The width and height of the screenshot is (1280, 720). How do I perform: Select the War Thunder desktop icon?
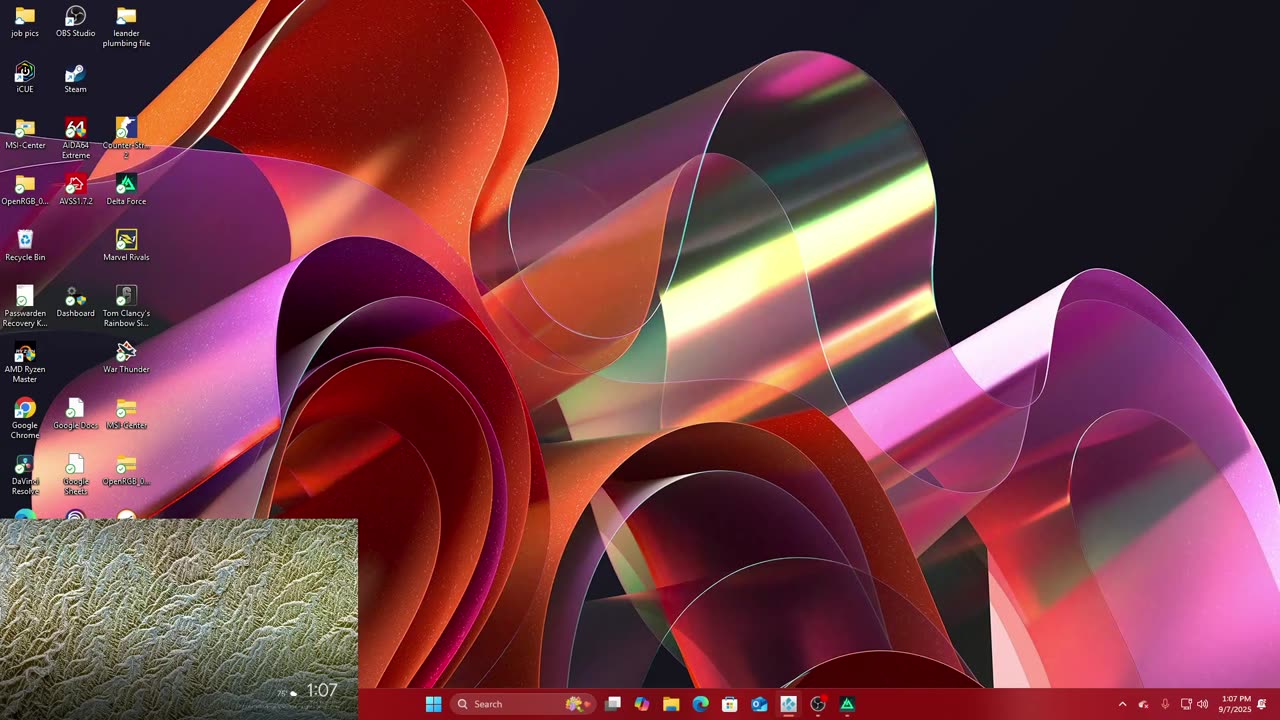(x=126, y=358)
